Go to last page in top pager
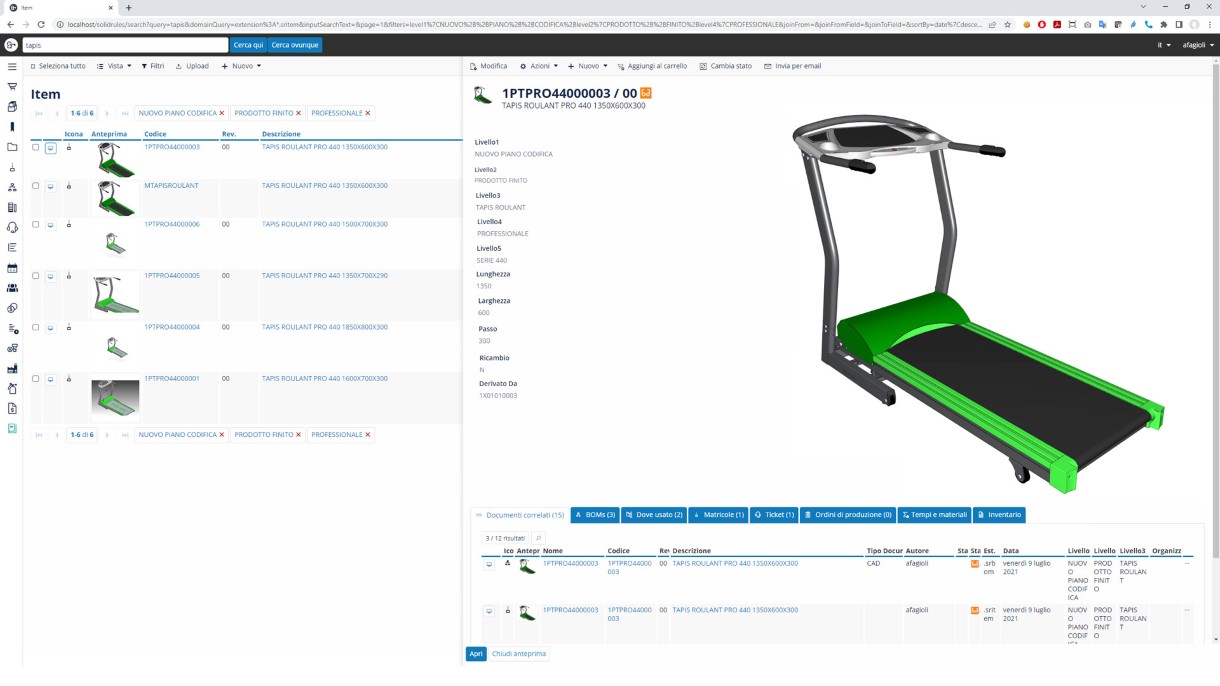 coord(125,113)
